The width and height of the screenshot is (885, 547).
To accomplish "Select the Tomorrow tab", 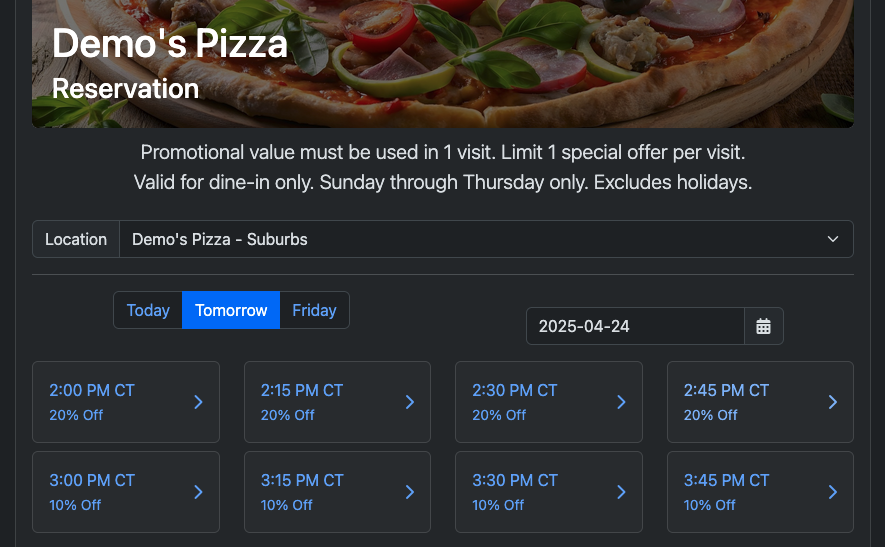I will 231,310.
